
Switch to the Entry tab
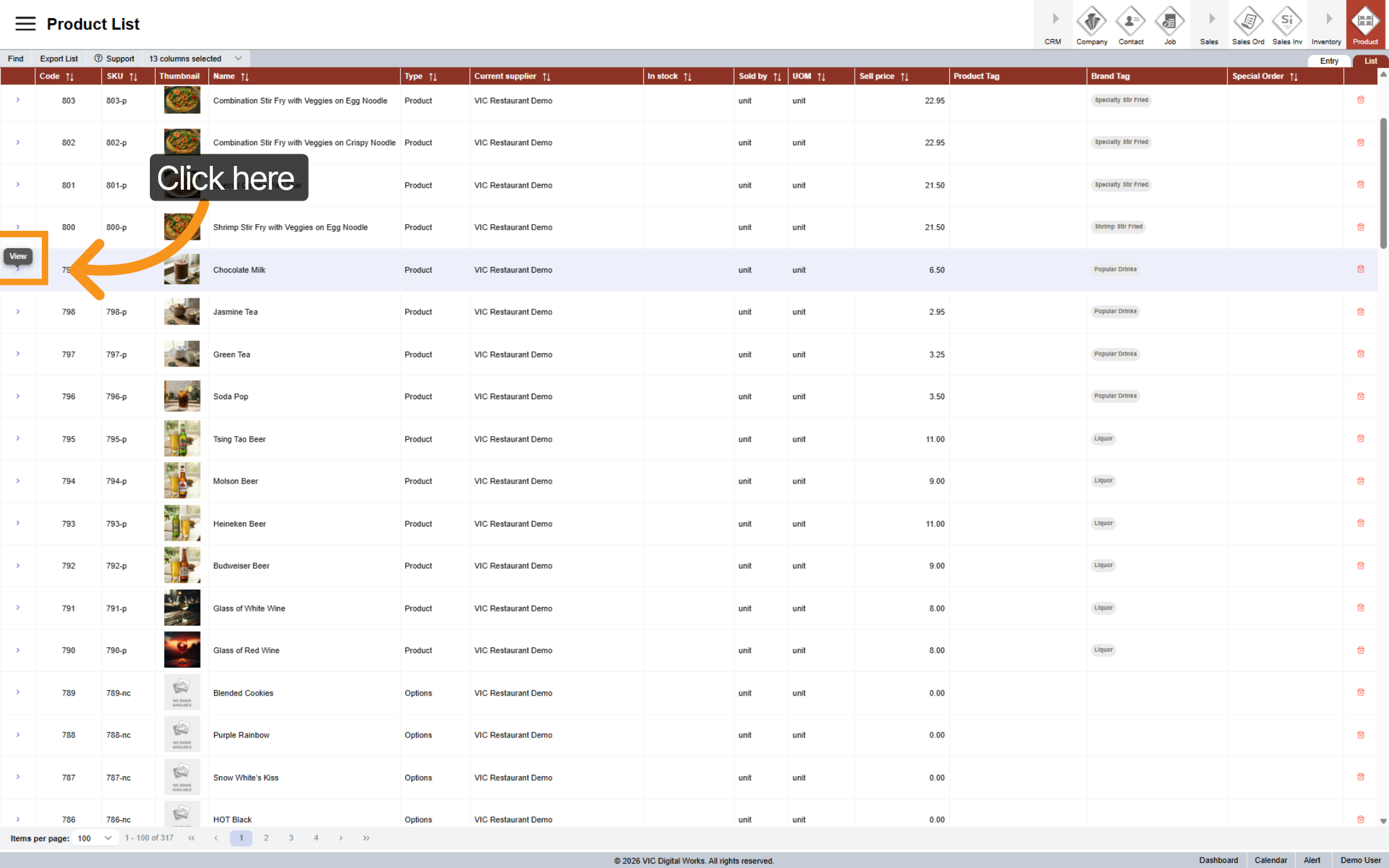point(1329,60)
